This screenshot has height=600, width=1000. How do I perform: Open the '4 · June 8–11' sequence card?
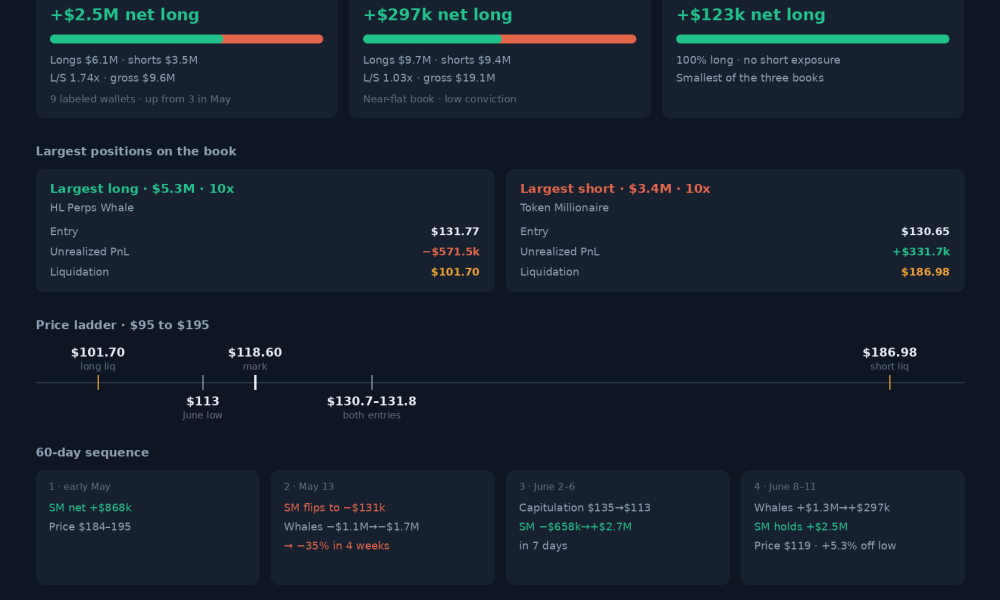click(853, 527)
